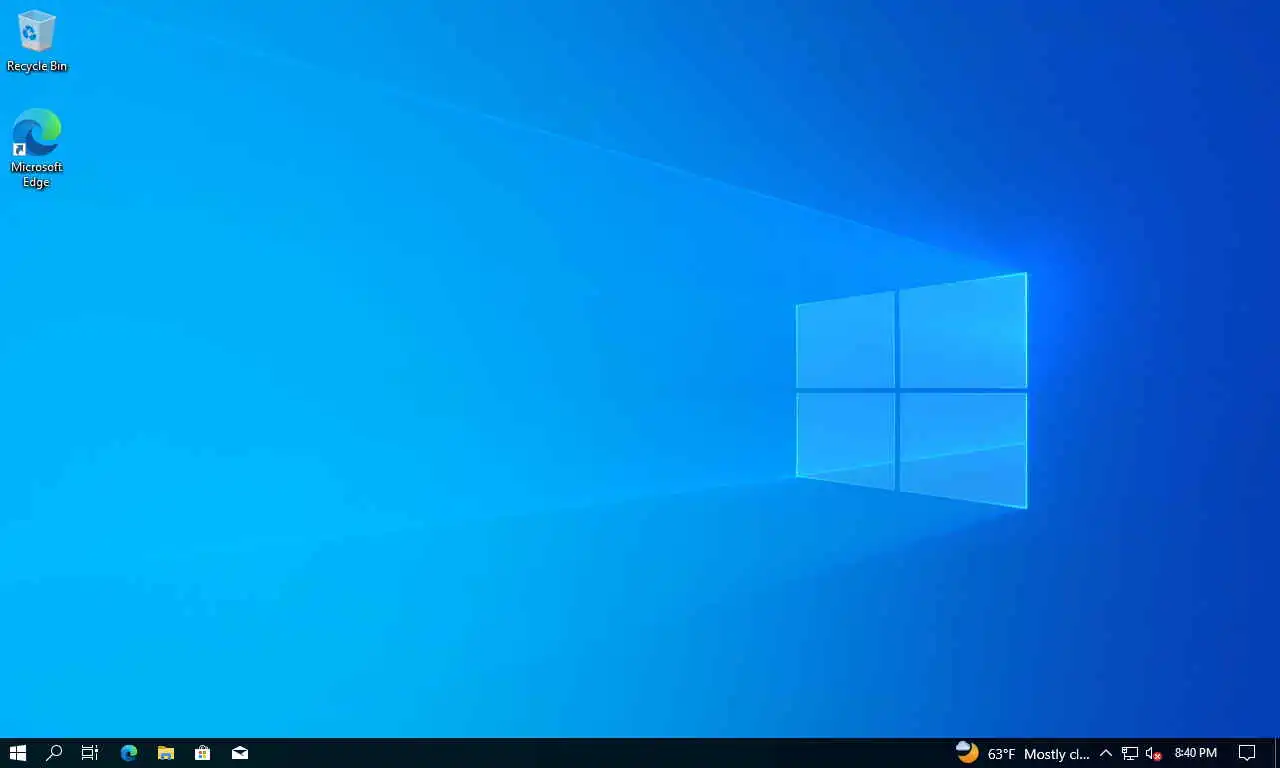
Task: Open the network status tray icon
Action: 1130,753
